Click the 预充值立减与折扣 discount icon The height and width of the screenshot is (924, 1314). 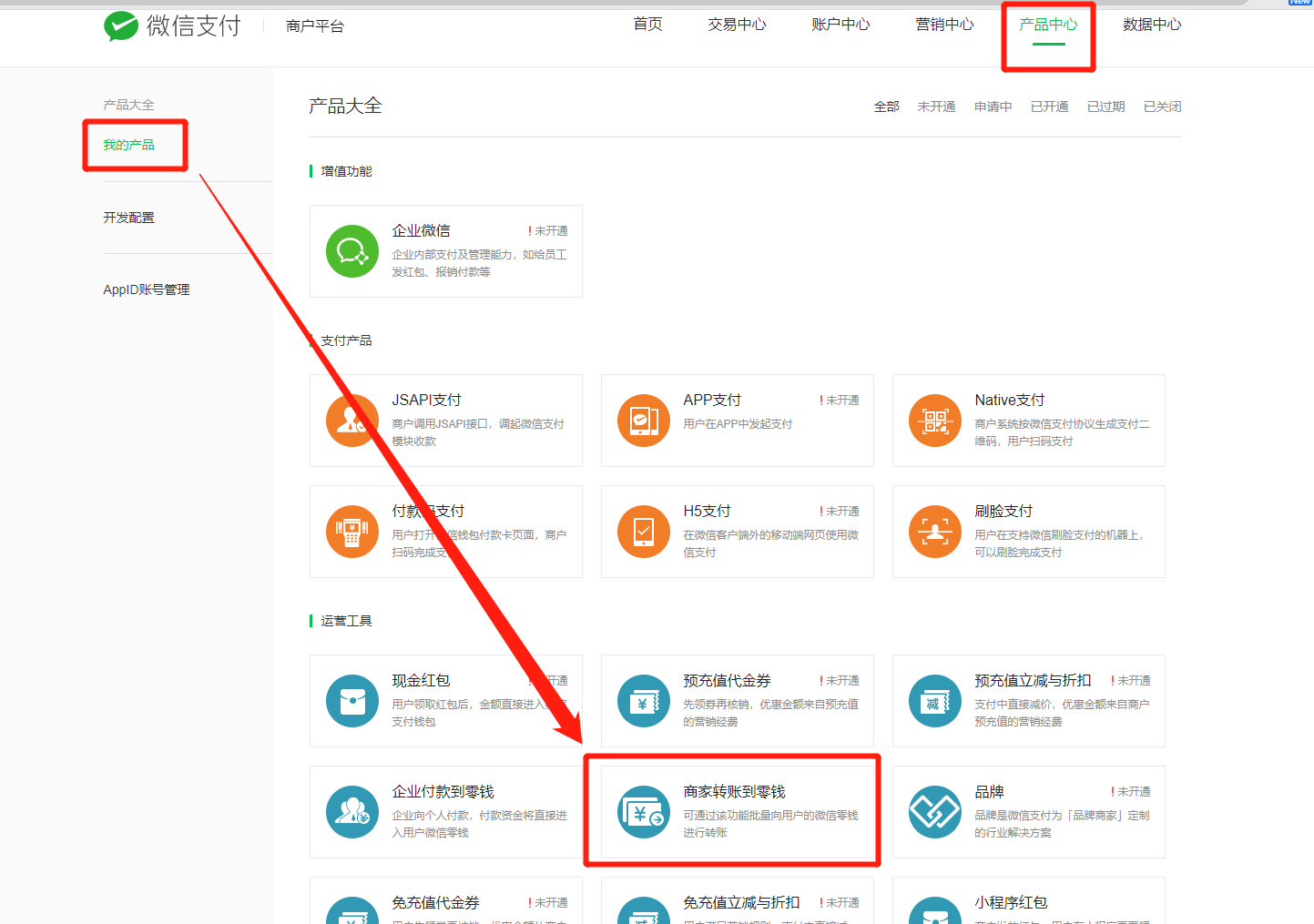tap(935, 701)
